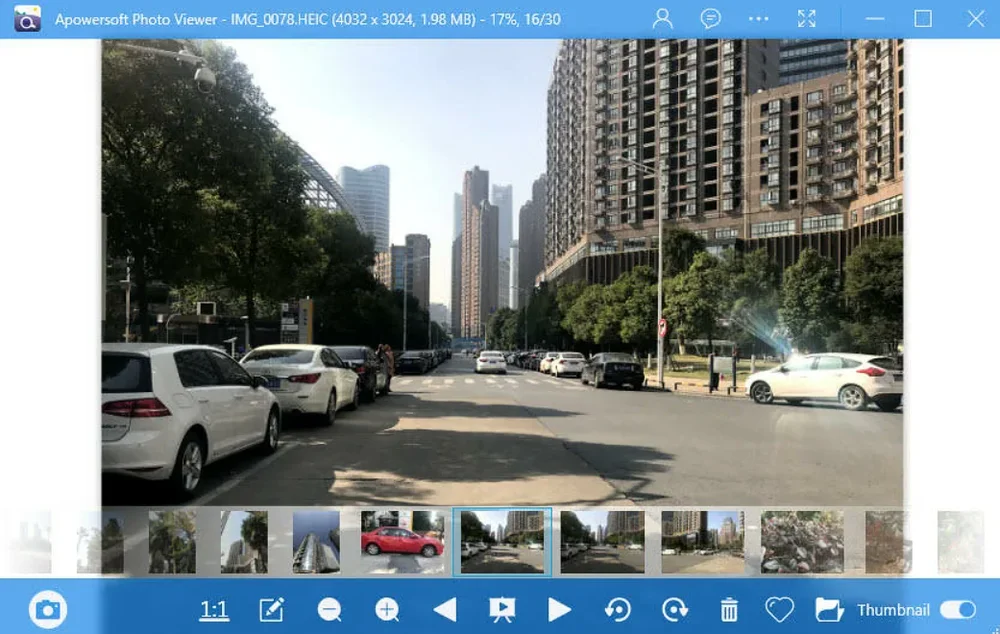Go to the previous image

[445, 610]
